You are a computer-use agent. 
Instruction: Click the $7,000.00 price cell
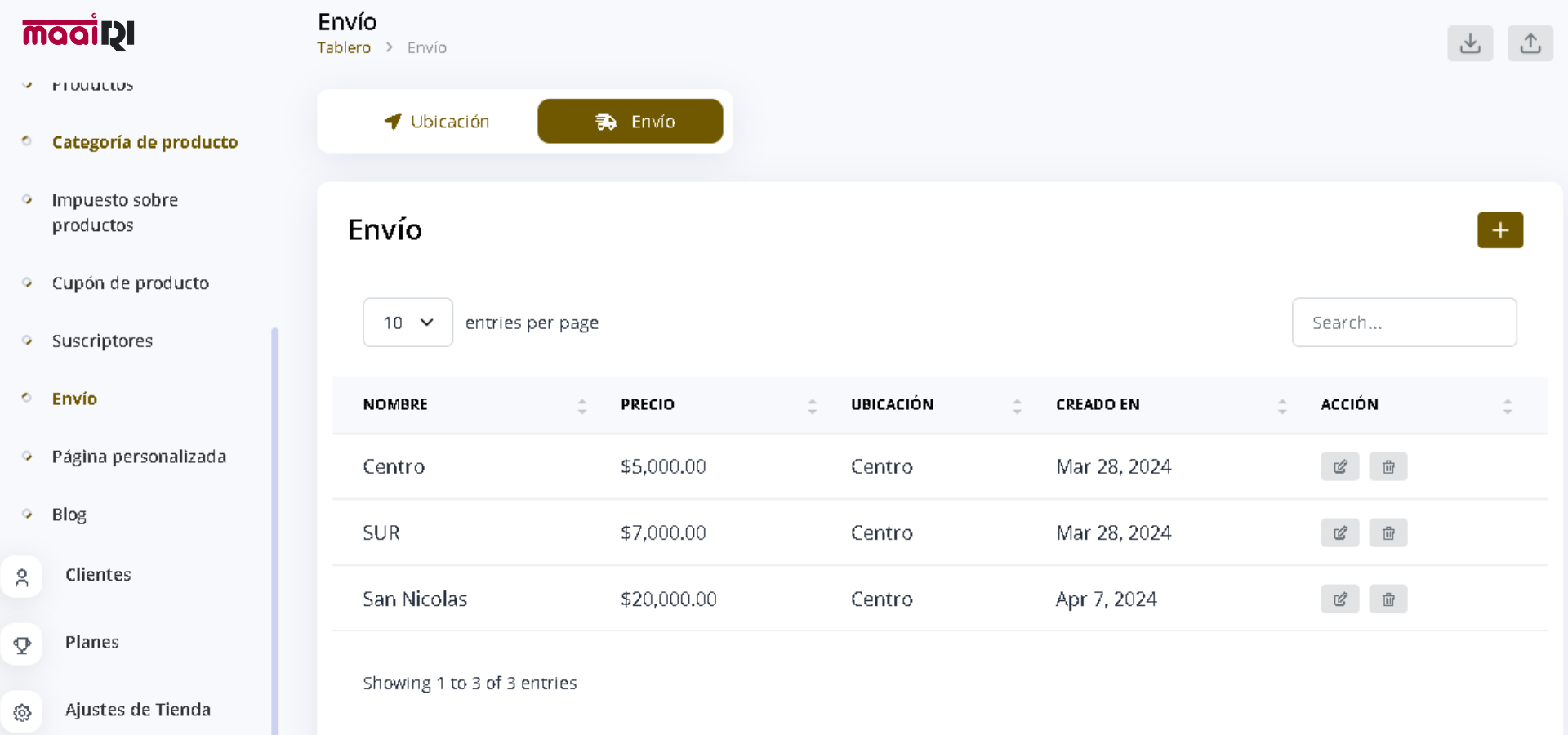click(x=663, y=533)
